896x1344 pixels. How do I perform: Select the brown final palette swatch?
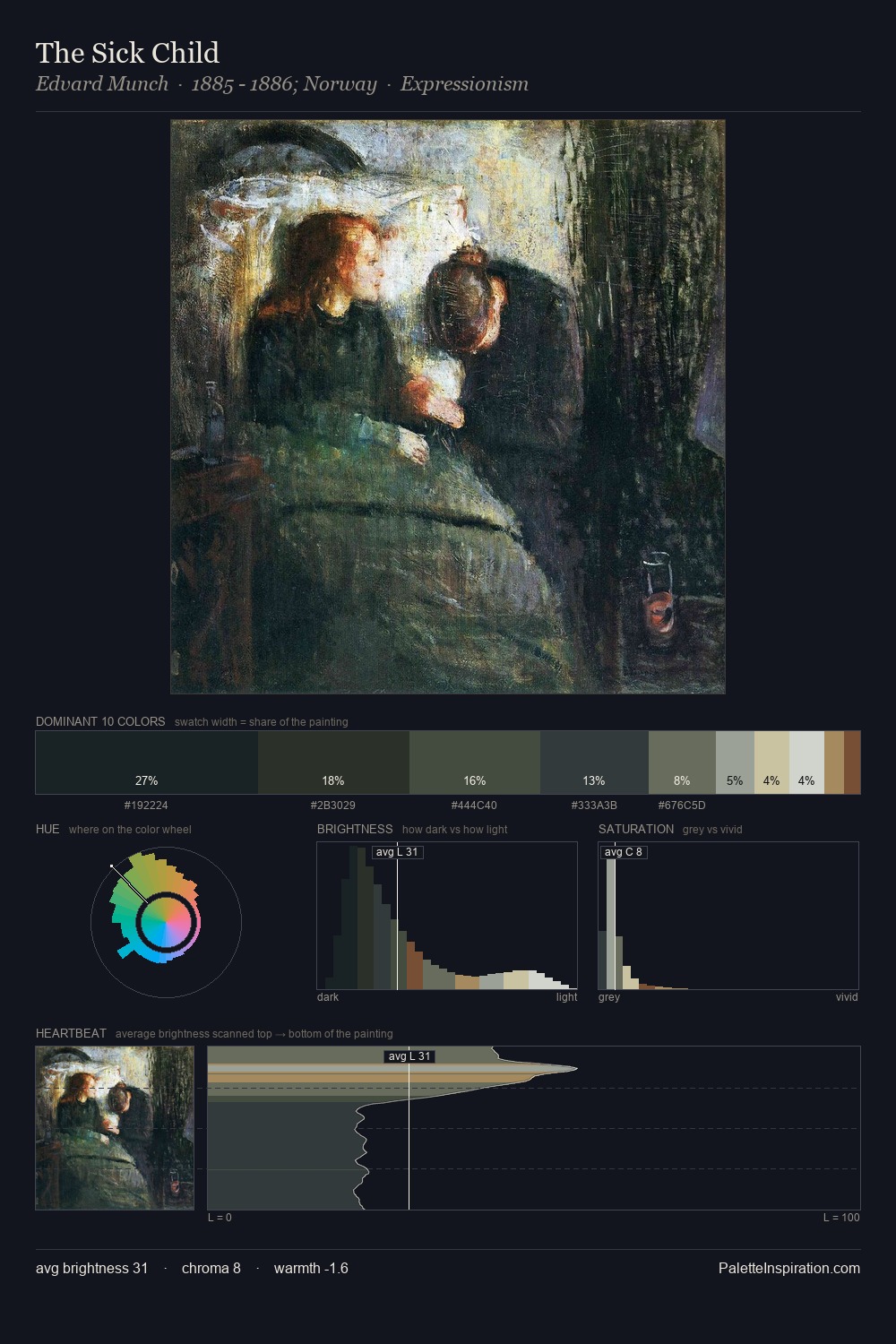pyautogui.click(x=852, y=762)
